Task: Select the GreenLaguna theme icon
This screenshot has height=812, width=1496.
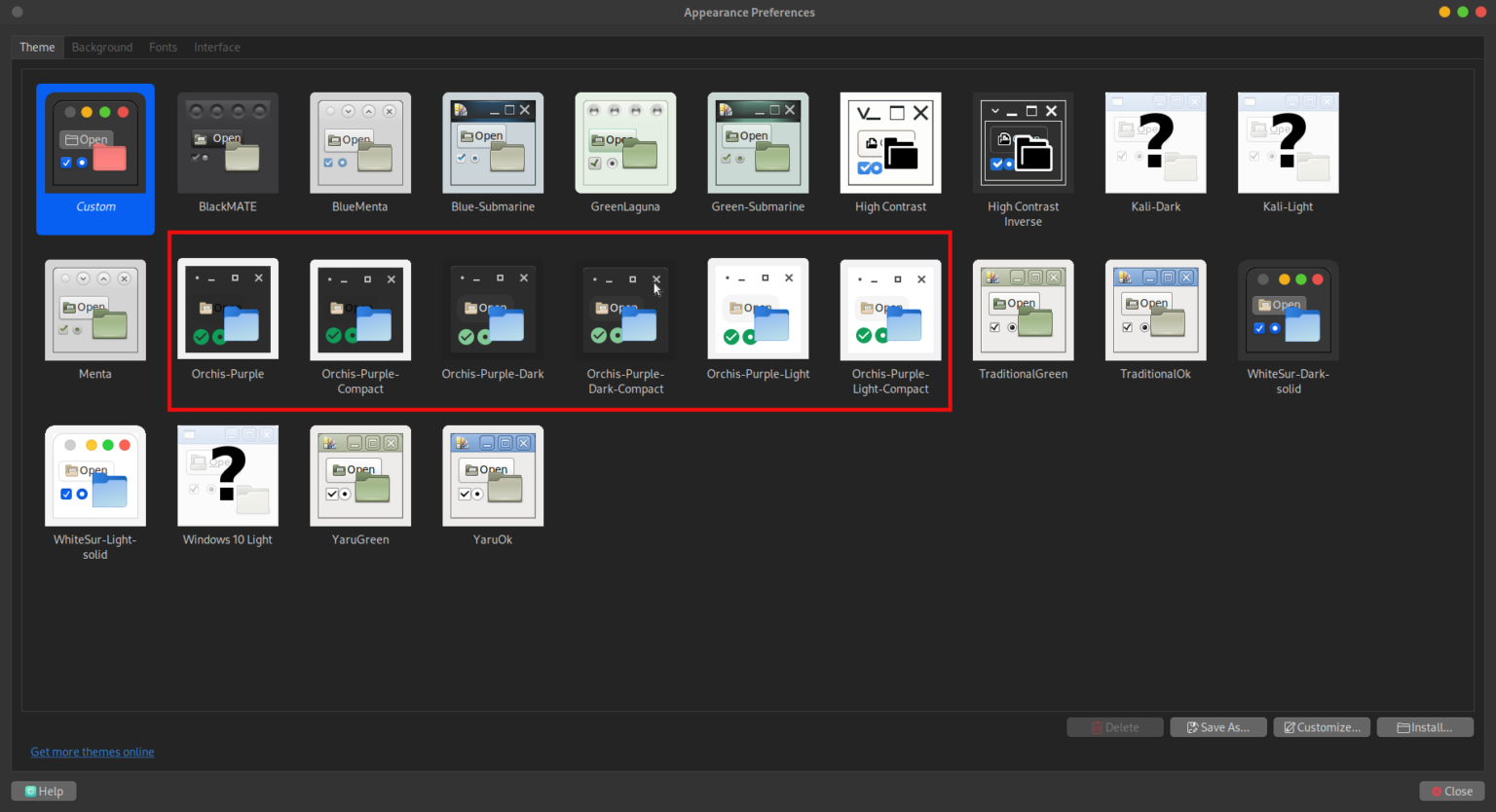Action: [624, 143]
